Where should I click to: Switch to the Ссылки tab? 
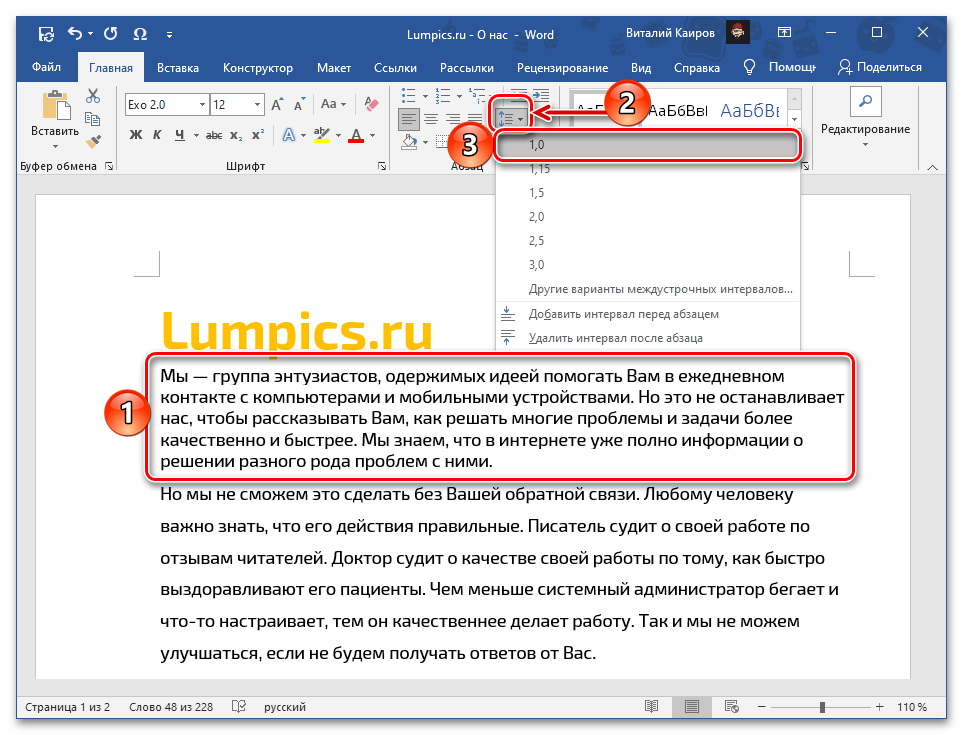click(395, 68)
